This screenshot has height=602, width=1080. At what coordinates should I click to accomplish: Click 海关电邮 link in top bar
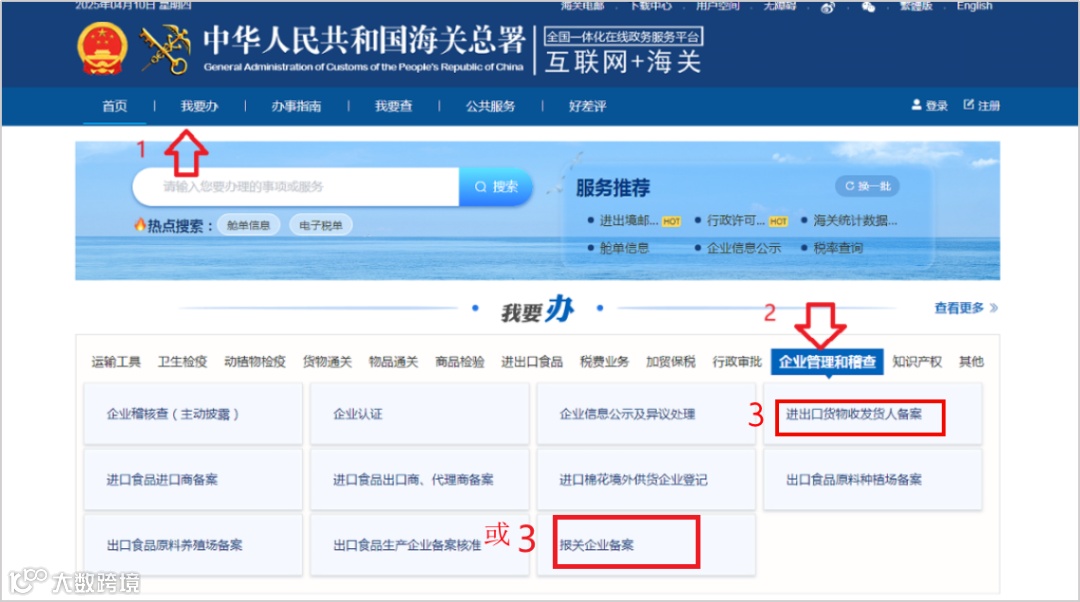coord(582,6)
